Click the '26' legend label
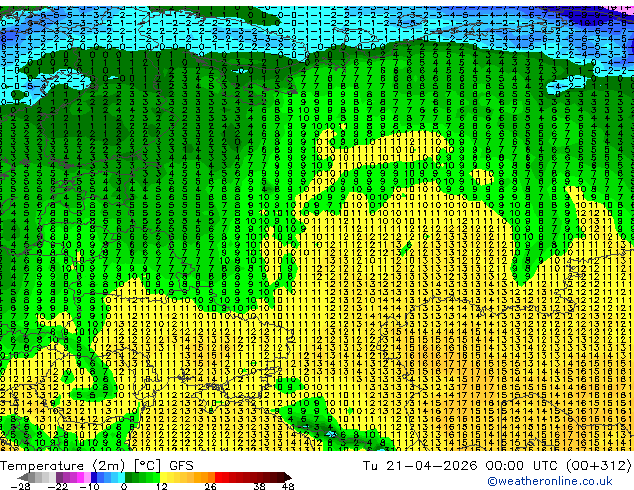The width and height of the screenshot is (634, 490). [x=210, y=486]
